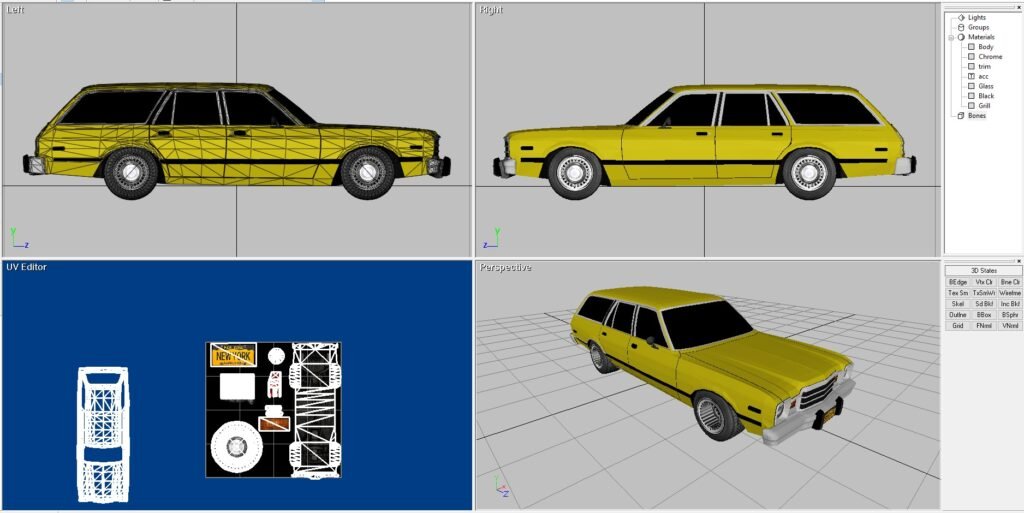1024x513 pixels.
Task: Toggle the Wireframe 3D state
Action: click(x=1010, y=293)
